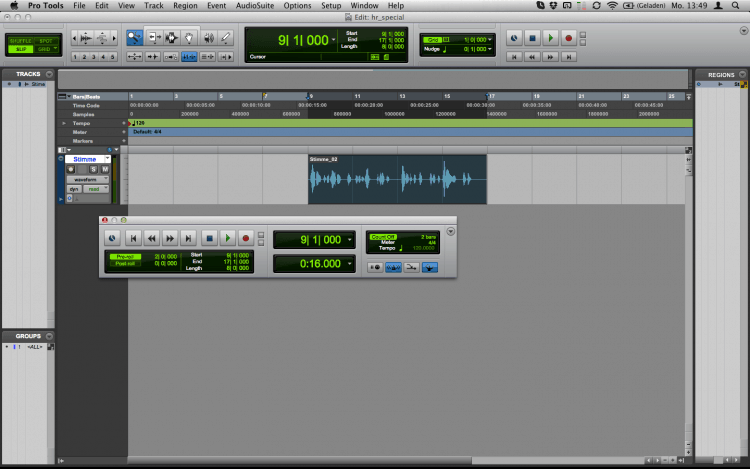Toggle Conductor tempo ruler button
The height and width of the screenshot is (469, 750).
430,267
